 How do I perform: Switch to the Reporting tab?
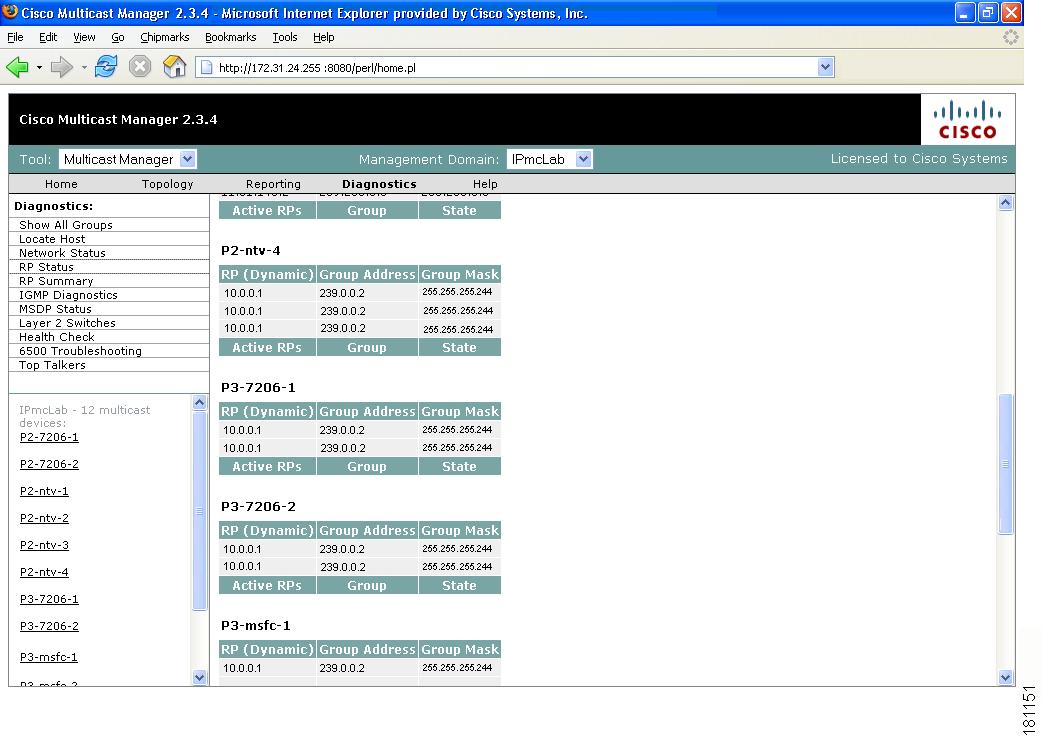[273, 184]
